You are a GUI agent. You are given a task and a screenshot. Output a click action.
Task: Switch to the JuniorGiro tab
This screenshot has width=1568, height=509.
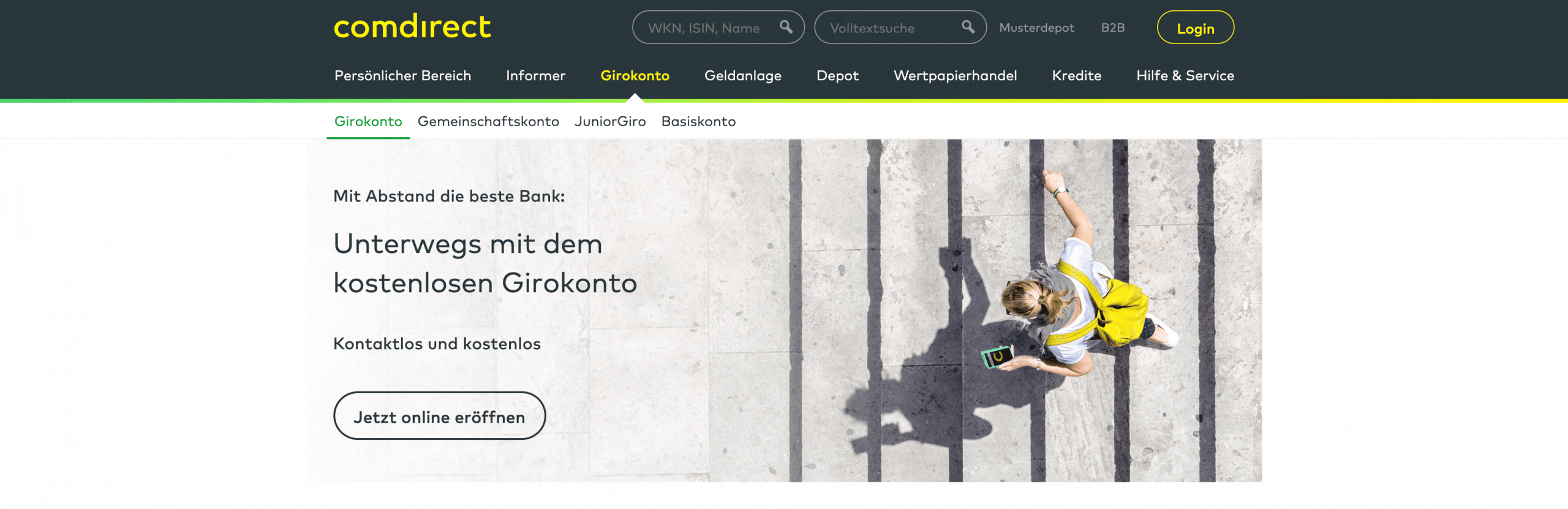[610, 121]
